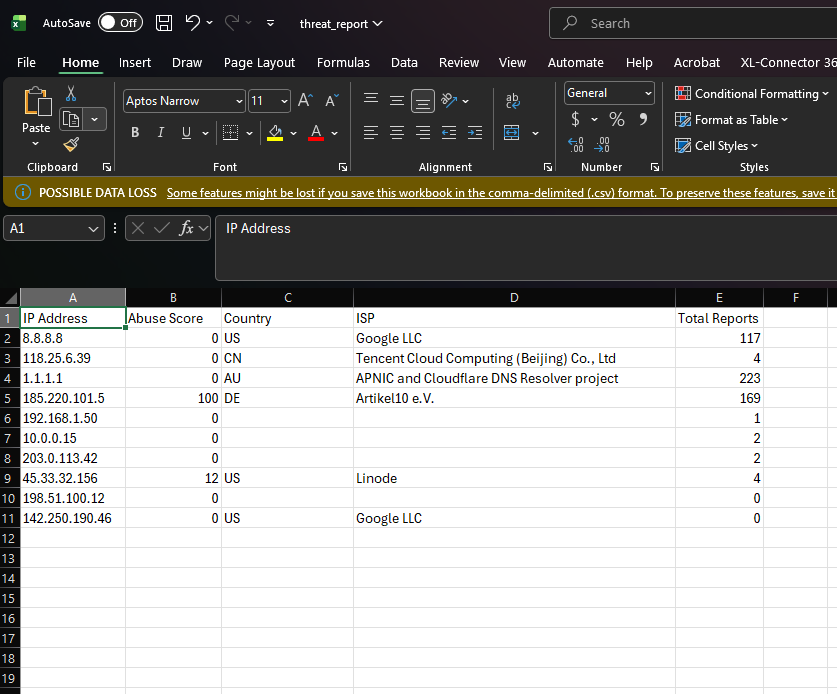Switch to the Review tab
837x694 pixels.
459,62
